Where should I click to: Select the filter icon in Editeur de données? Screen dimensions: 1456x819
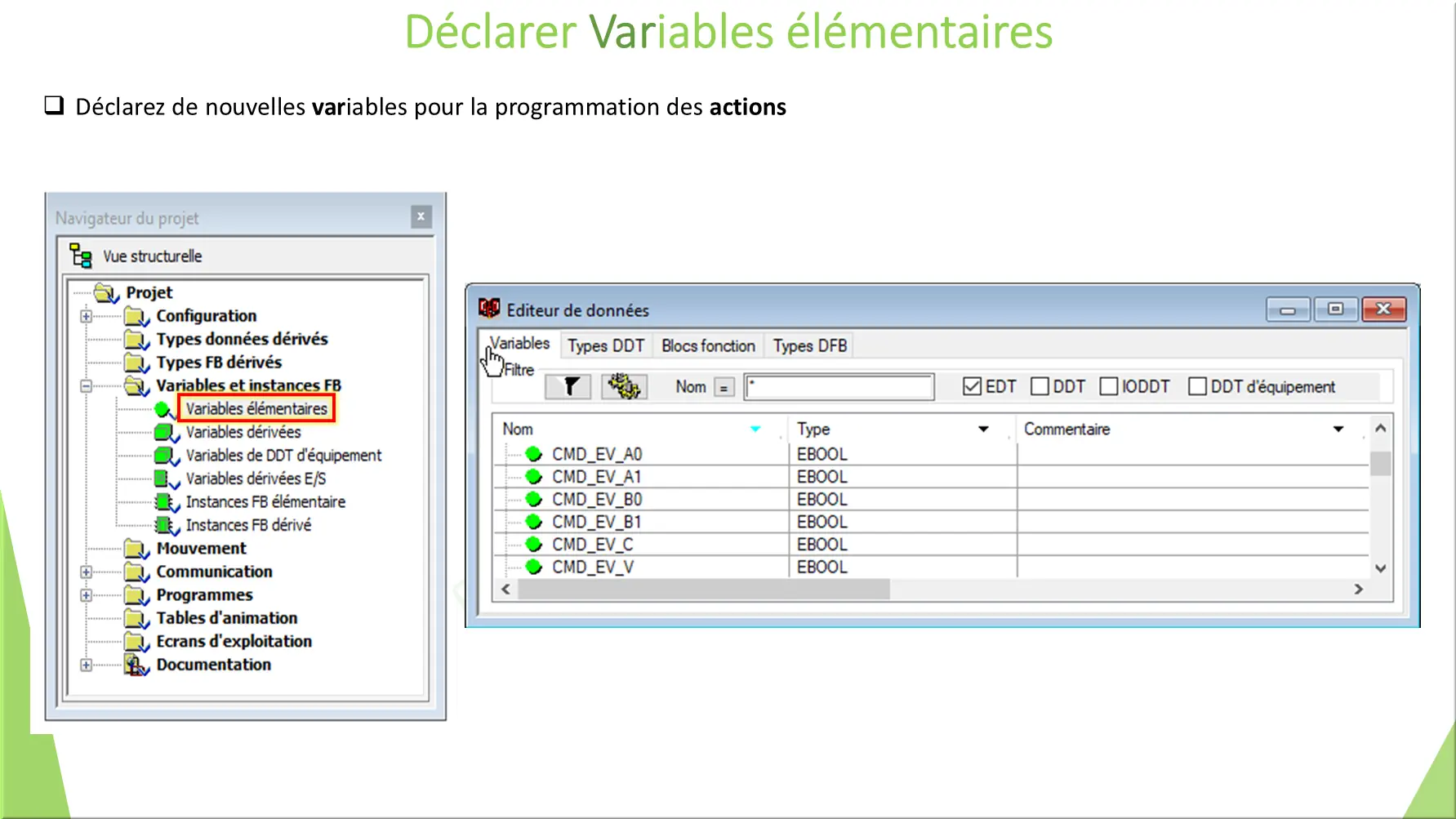pyautogui.click(x=568, y=386)
